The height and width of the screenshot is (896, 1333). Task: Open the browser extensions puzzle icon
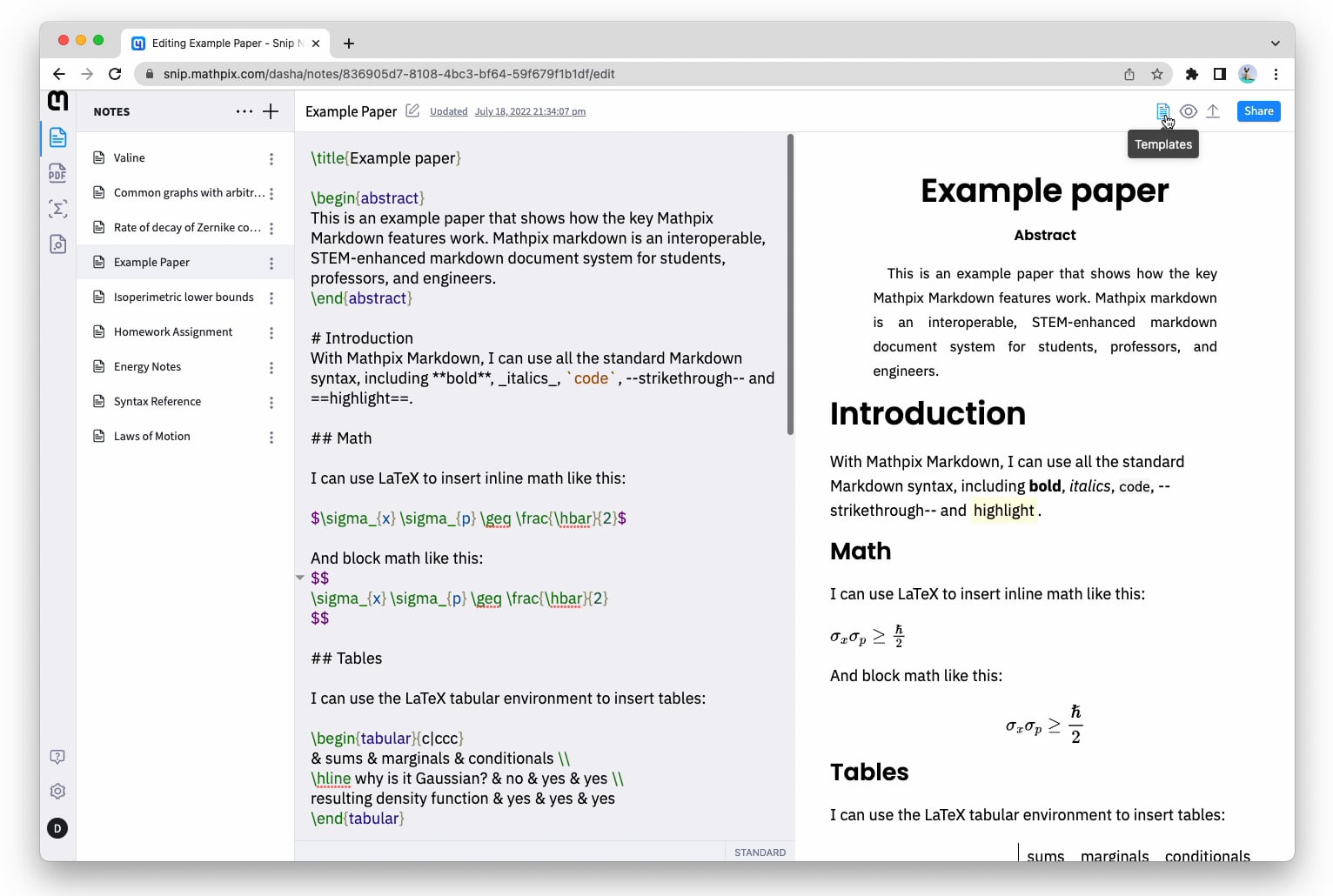(x=1192, y=74)
